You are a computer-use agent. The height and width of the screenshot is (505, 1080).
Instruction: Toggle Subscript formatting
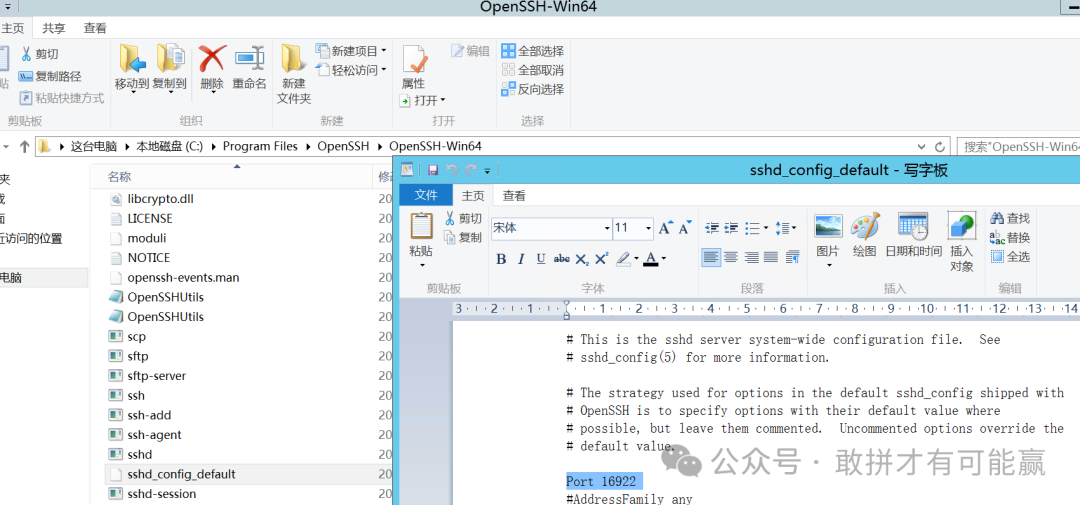point(582,259)
